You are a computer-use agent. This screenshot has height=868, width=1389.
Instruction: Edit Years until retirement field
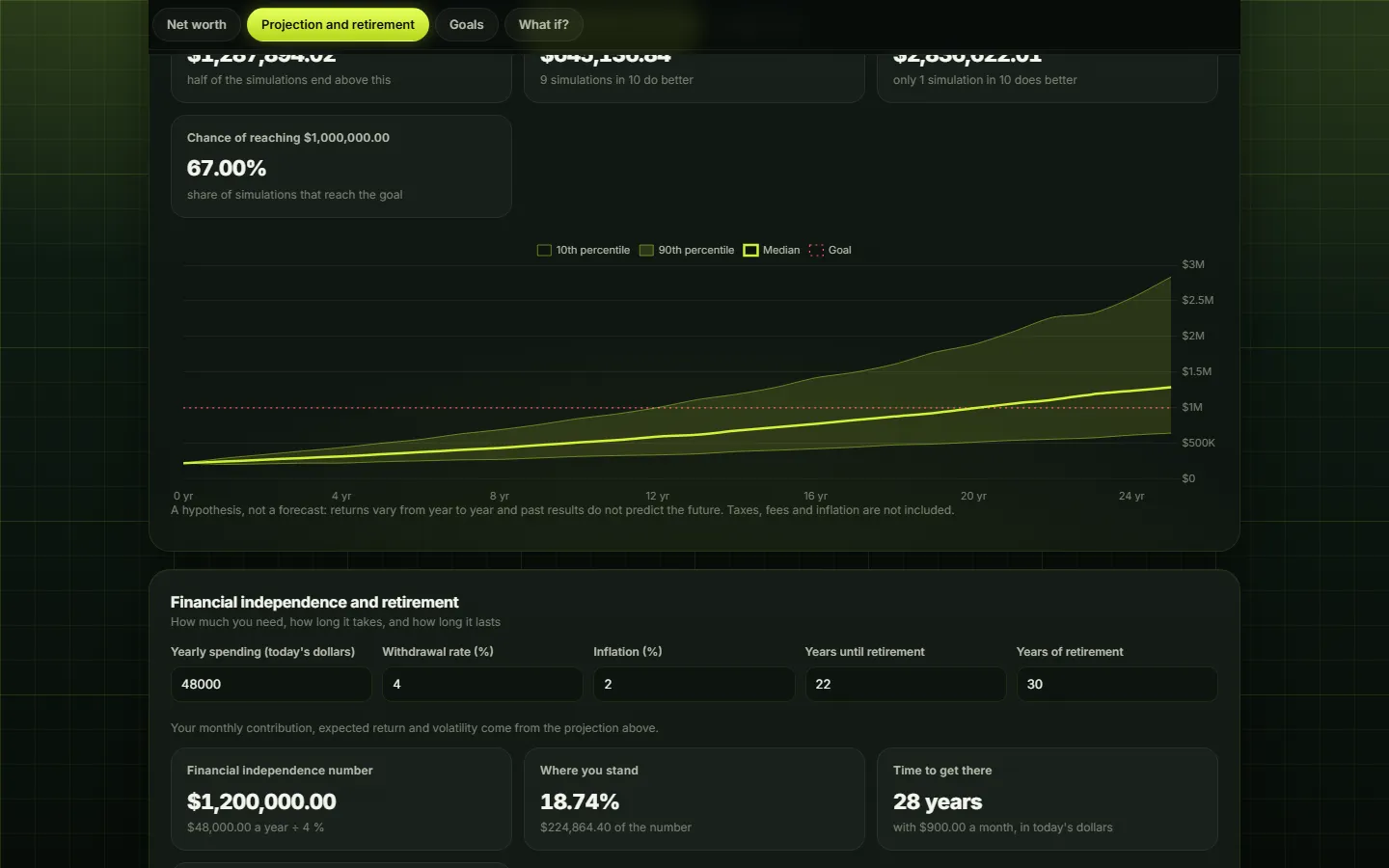[906, 684]
